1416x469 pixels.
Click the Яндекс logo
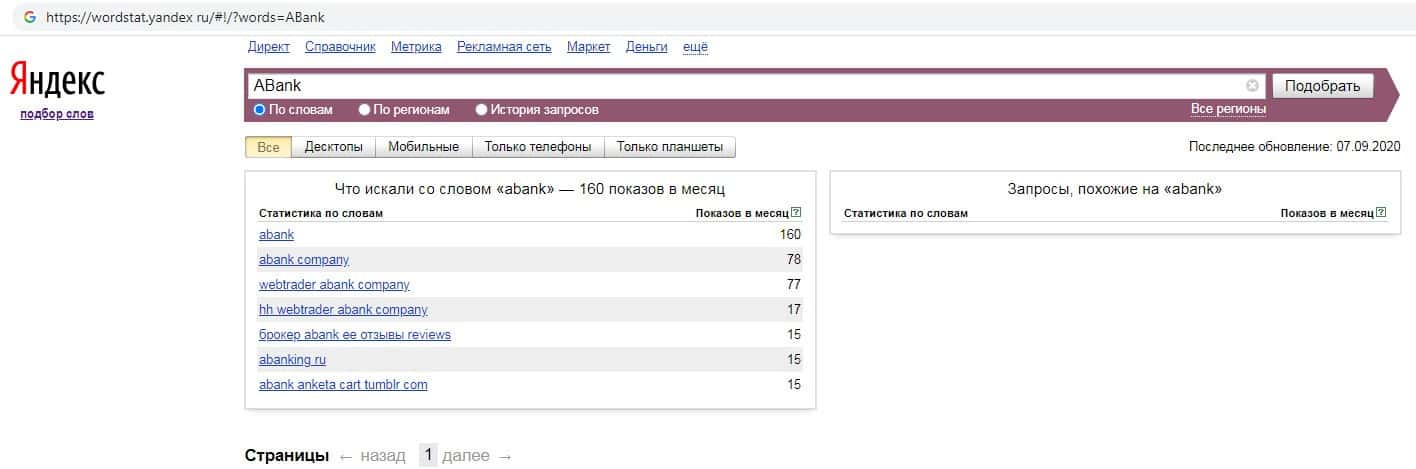[x=57, y=80]
